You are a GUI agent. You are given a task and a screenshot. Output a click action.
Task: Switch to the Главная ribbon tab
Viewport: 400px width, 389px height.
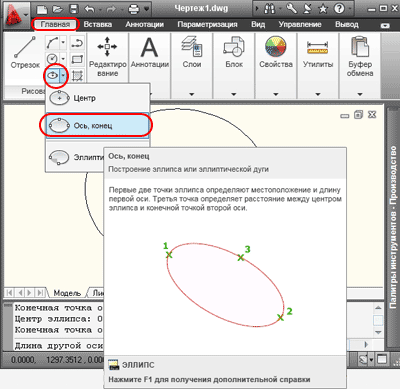55,24
